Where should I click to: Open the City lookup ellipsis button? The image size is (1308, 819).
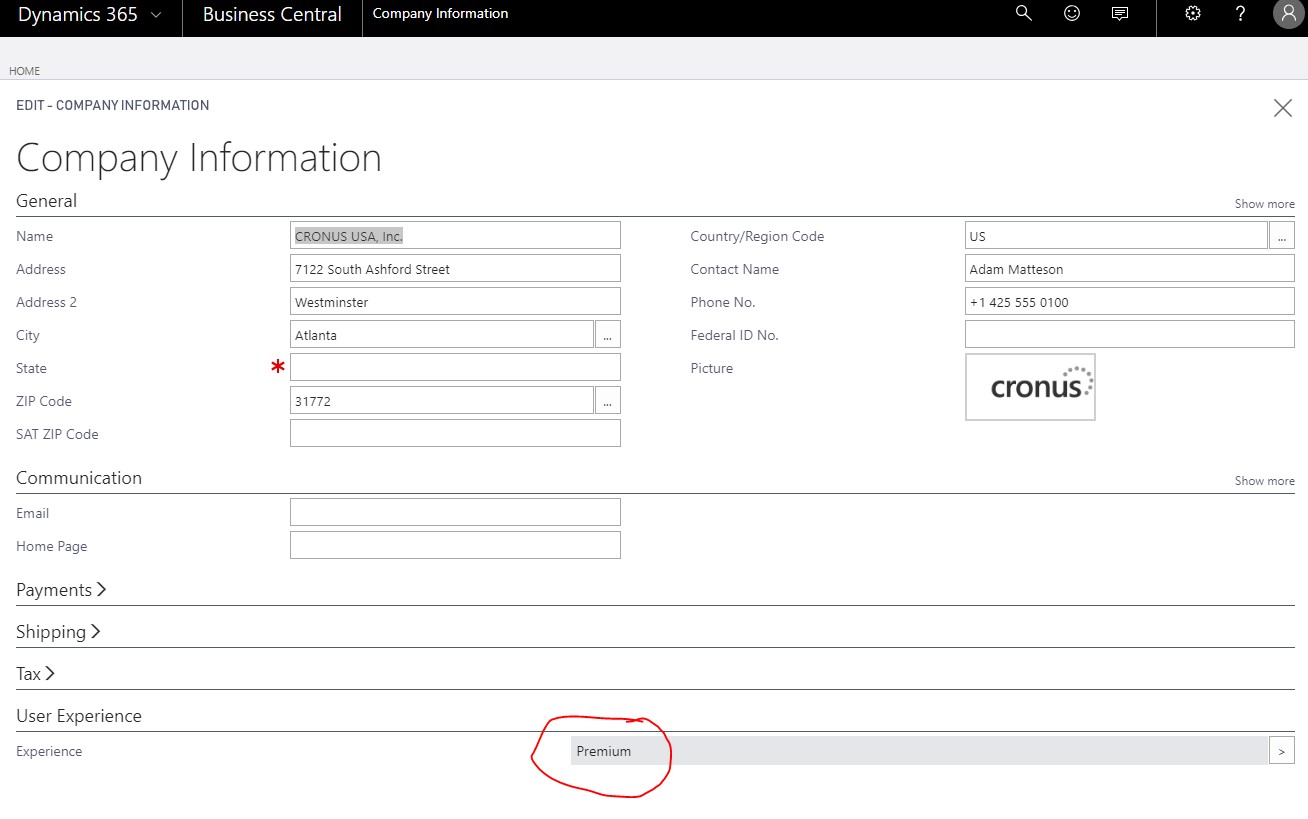click(608, 335)
